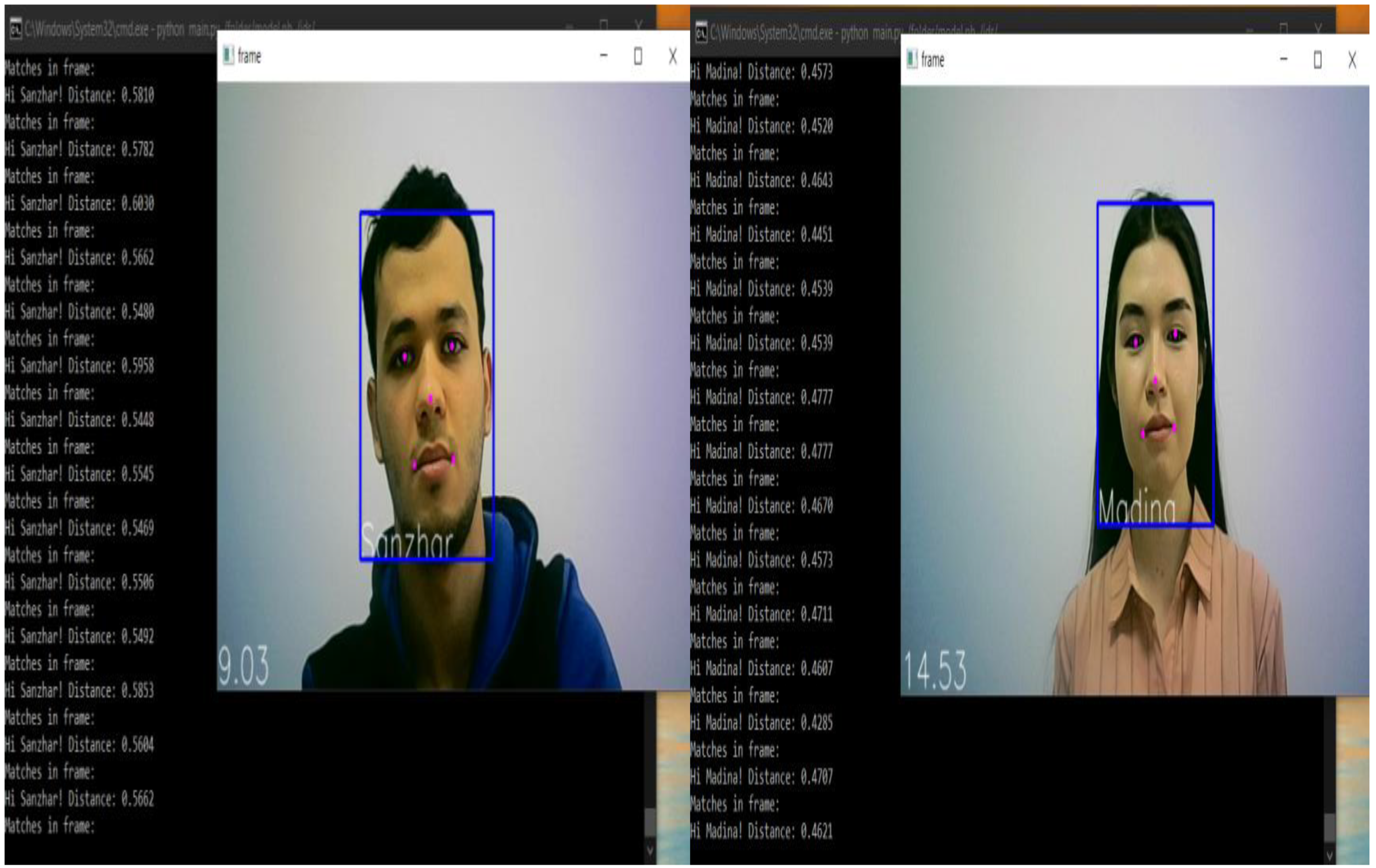Image resolution: width=1376 pixels, height=868 pixels.
Task: Maximize the frame window showing Madina
Action: 1318,59
